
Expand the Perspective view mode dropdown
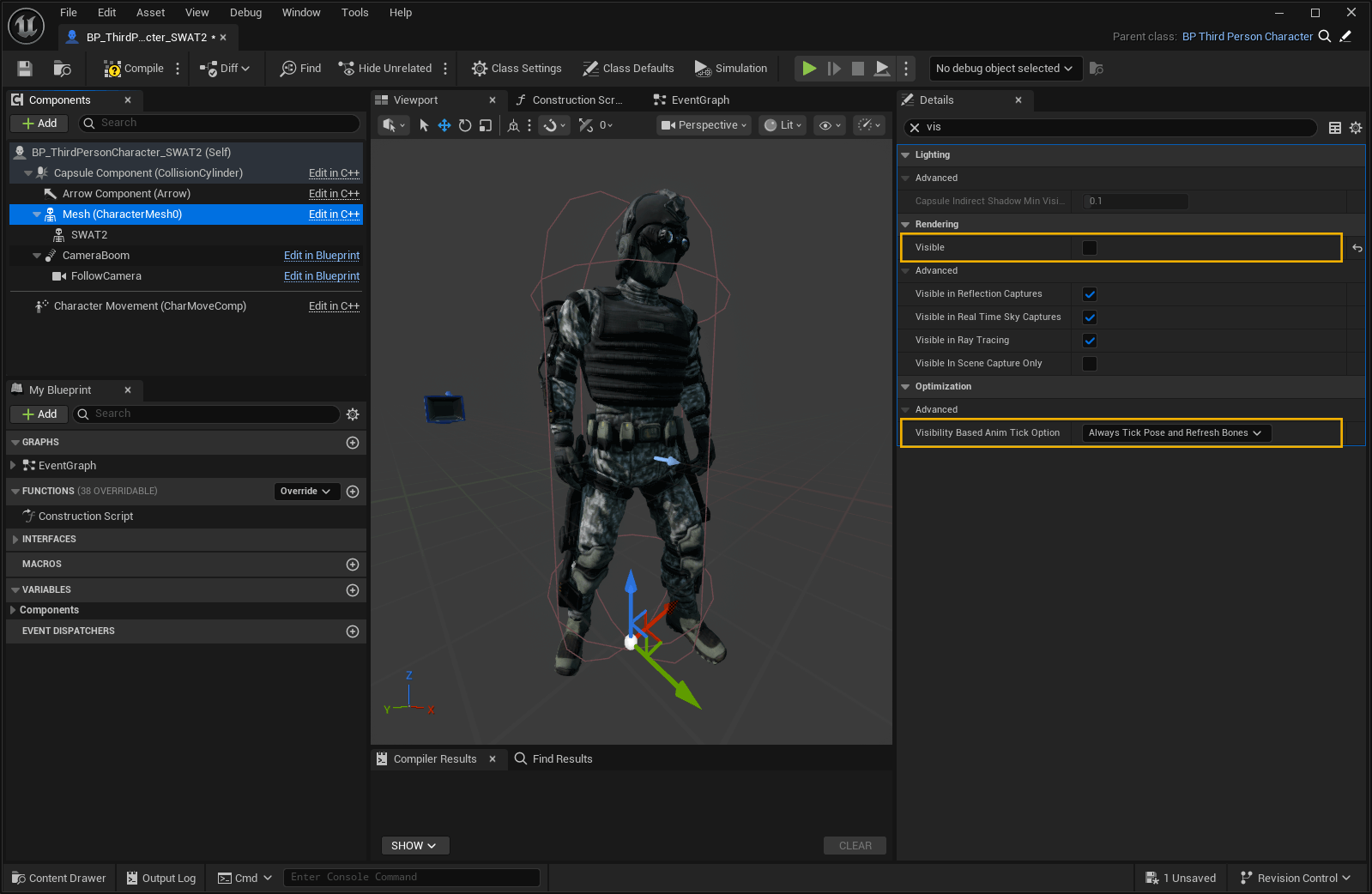coord(704,125)
